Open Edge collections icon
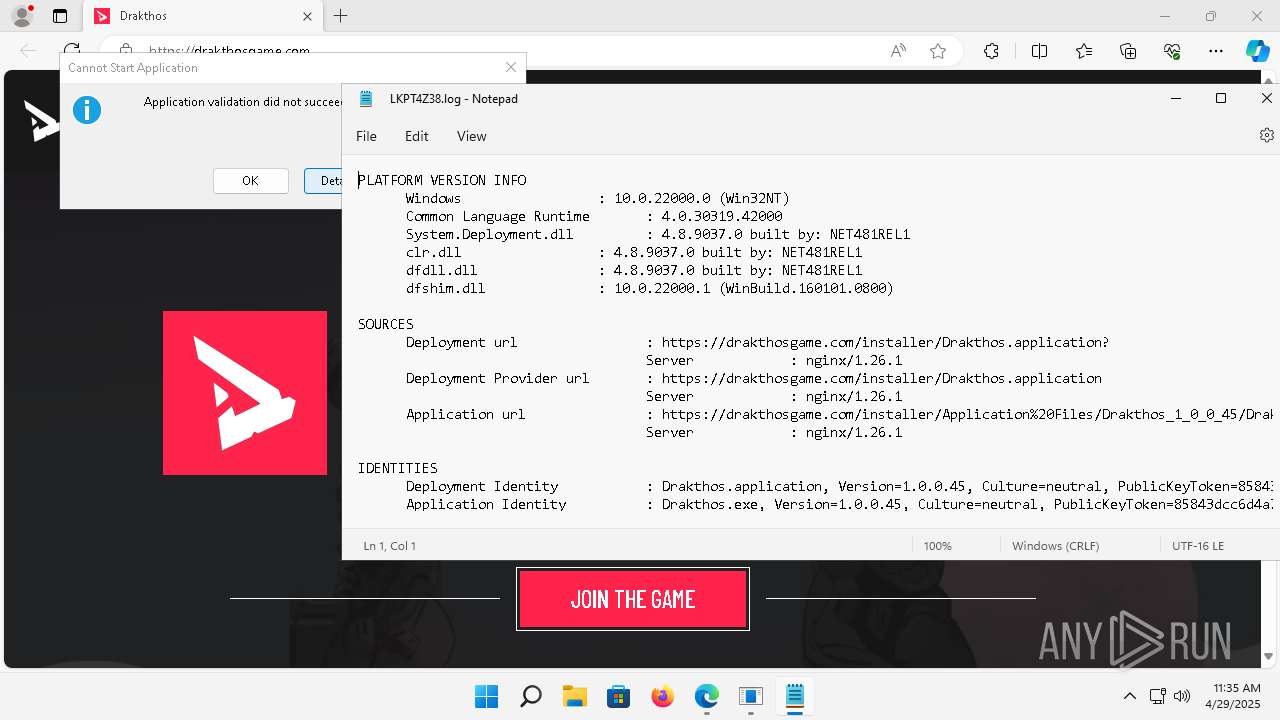Screen dimensions: 1280x720 point(1128,51)
